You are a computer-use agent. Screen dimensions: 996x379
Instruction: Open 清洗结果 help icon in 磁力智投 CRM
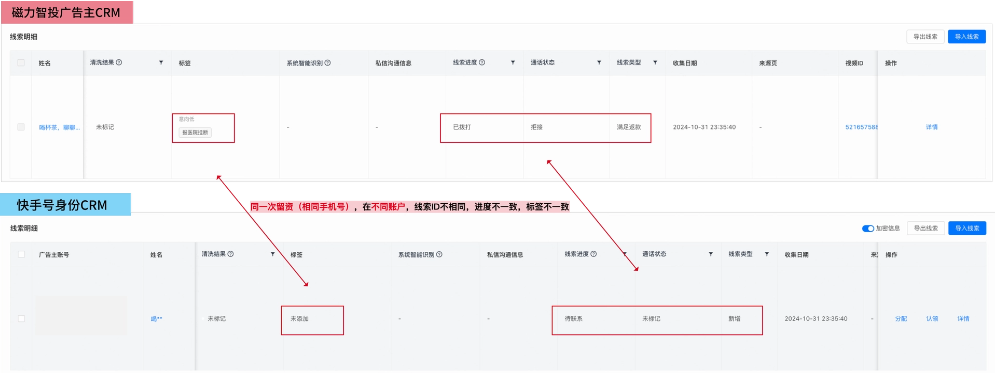(119, 63)
